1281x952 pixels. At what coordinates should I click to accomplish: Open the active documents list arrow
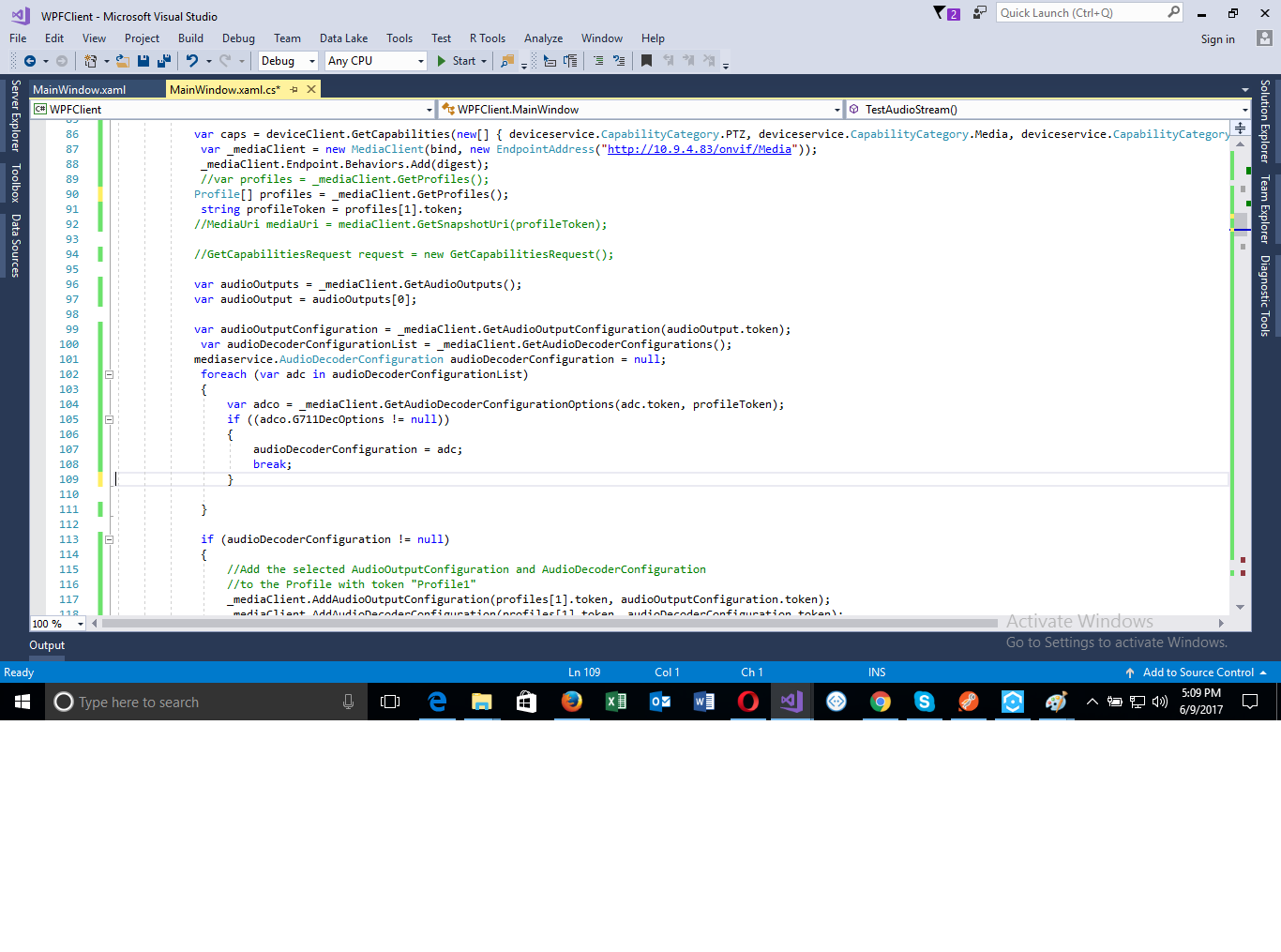click(1245, 90)
